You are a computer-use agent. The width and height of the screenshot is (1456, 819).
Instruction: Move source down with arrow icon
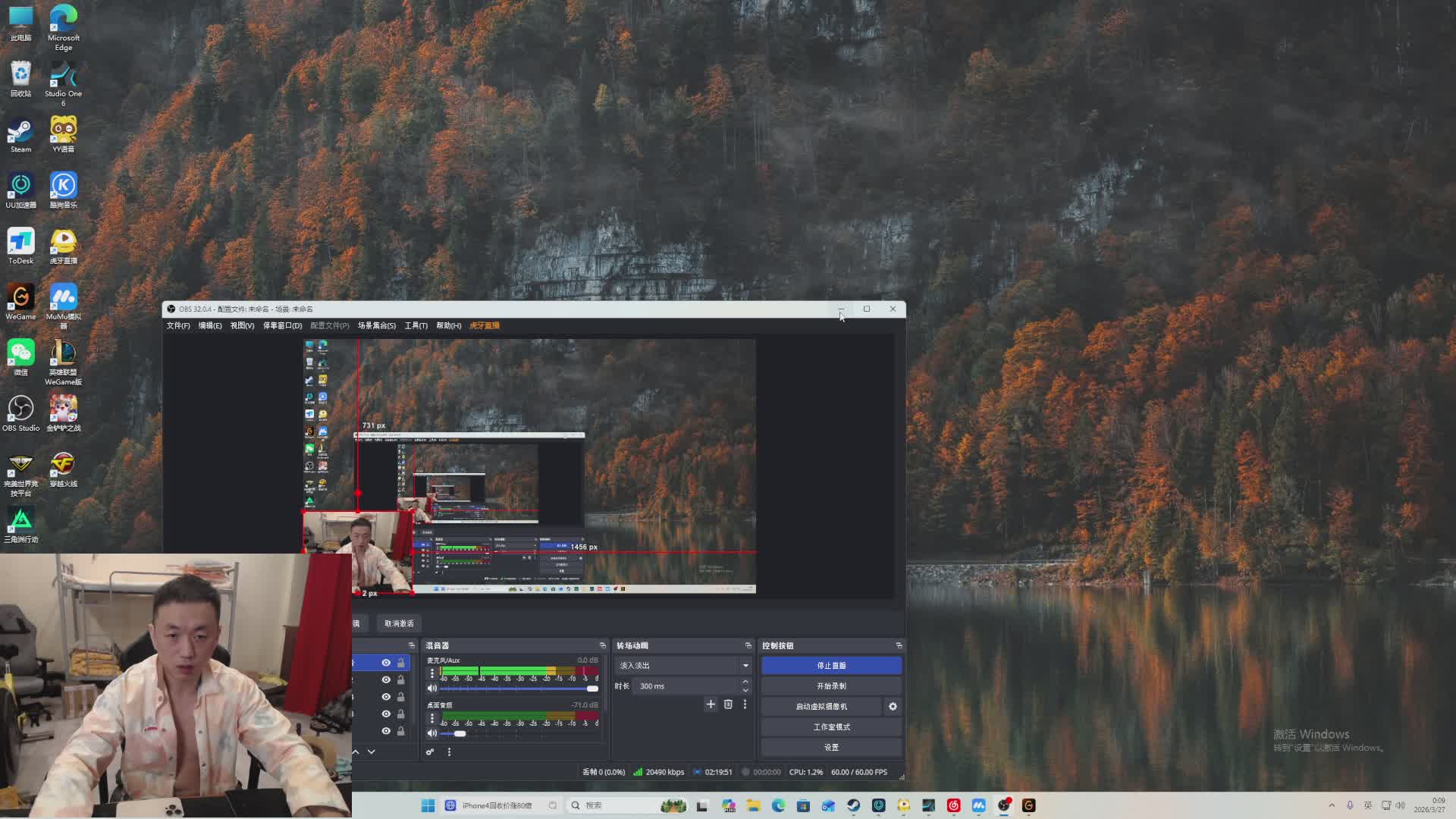point(372,752)
